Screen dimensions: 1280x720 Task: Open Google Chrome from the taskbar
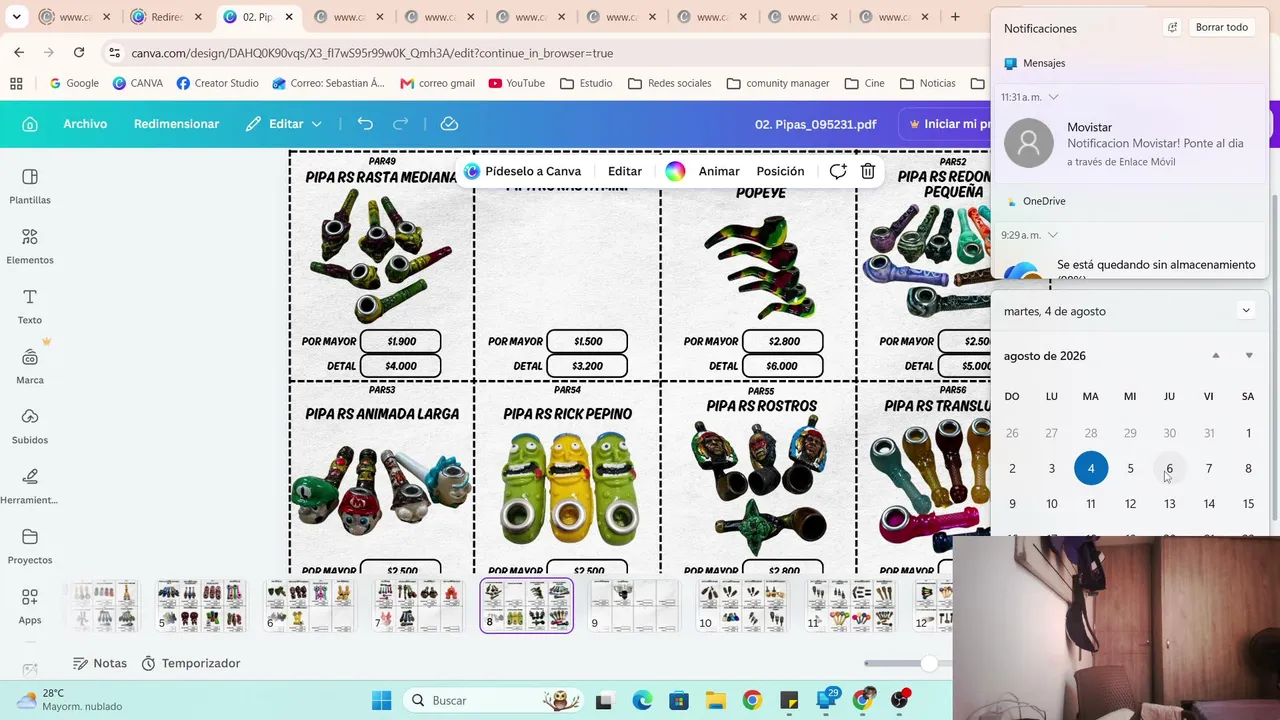[x=752, y=700]
